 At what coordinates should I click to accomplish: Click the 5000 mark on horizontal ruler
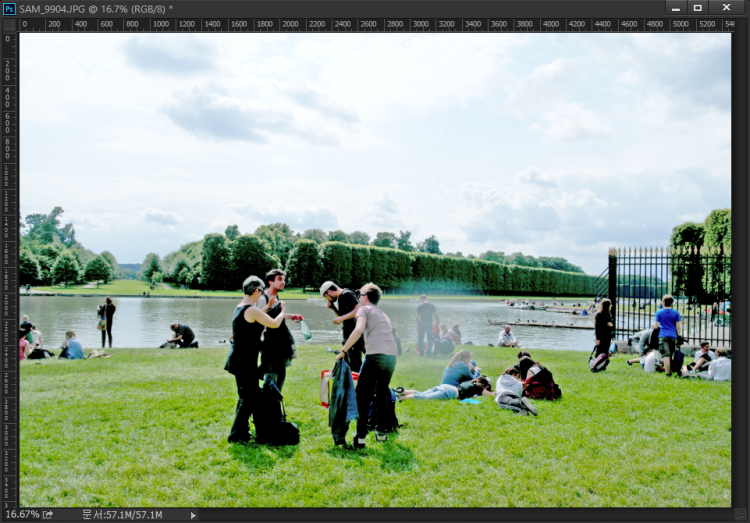click(x=681, y=25)
